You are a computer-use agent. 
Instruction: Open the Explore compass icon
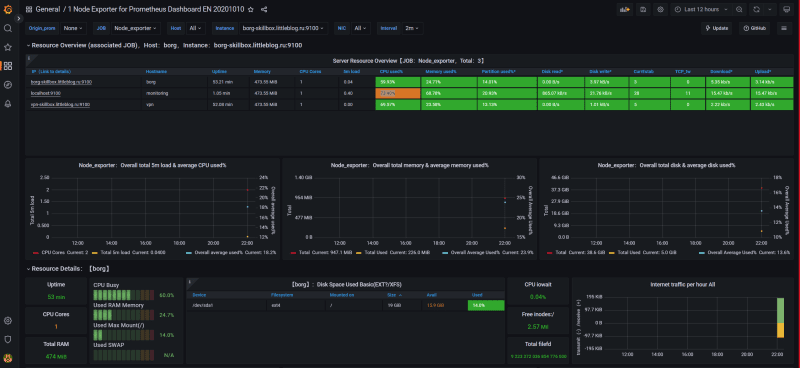click(8, 85)
